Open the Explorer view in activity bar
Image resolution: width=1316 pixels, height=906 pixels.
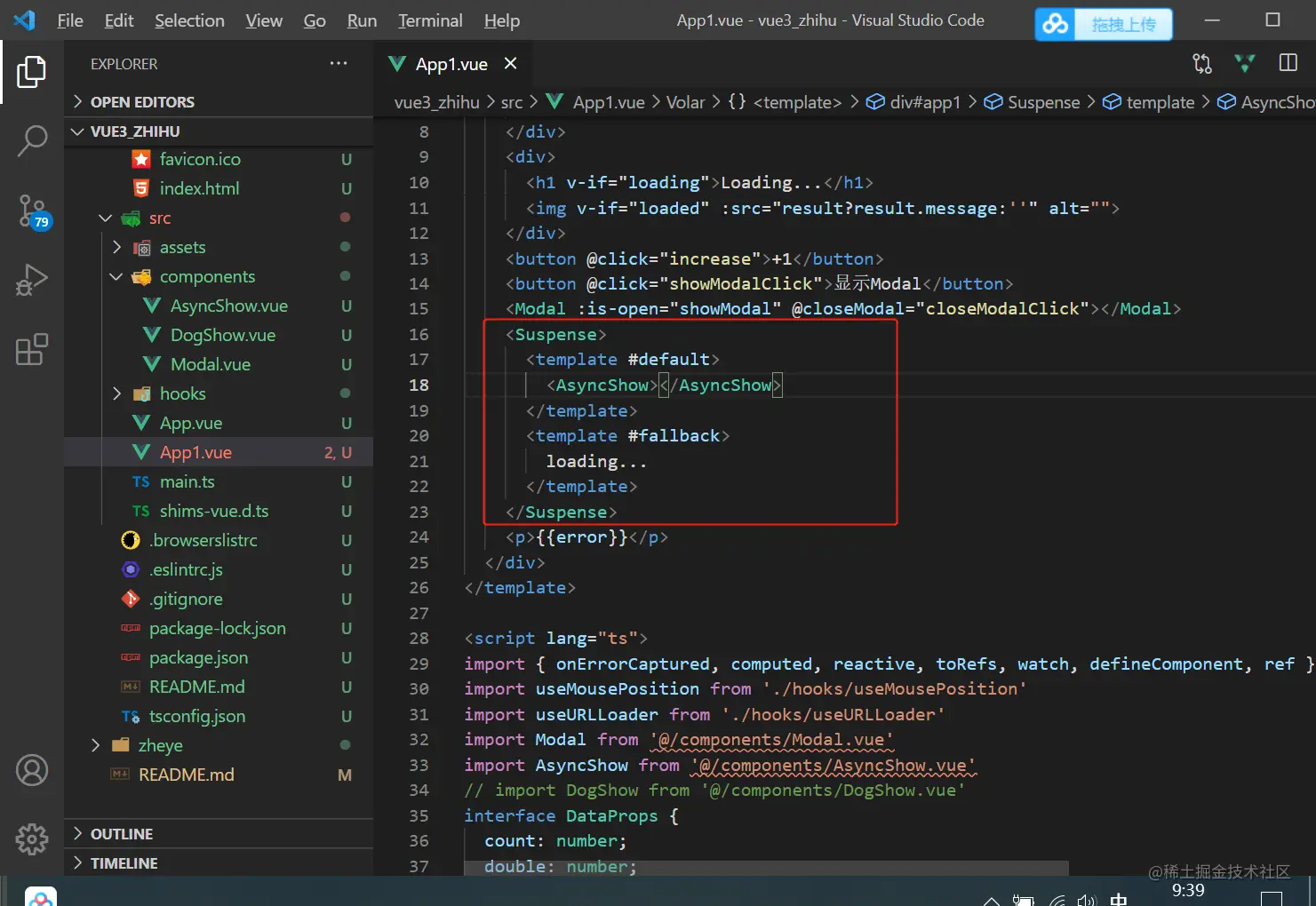32,71
